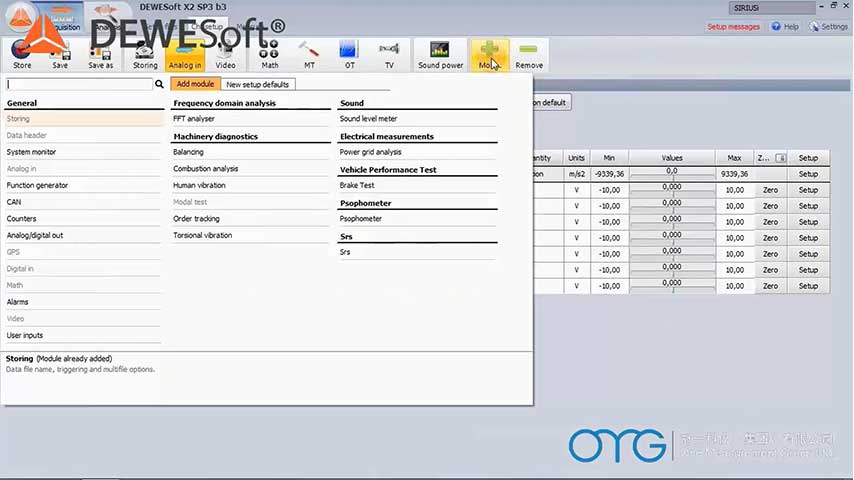Select Function generator module

[83, 185]
